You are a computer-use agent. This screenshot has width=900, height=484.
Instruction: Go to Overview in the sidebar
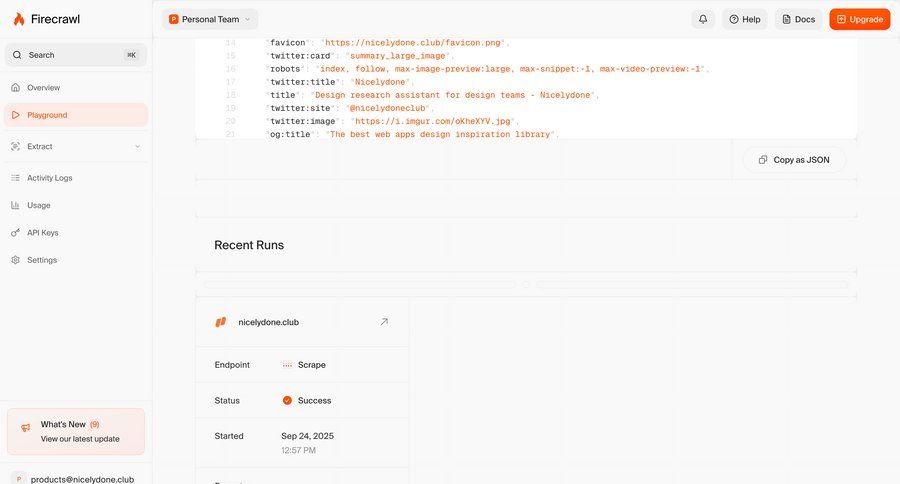43,88
